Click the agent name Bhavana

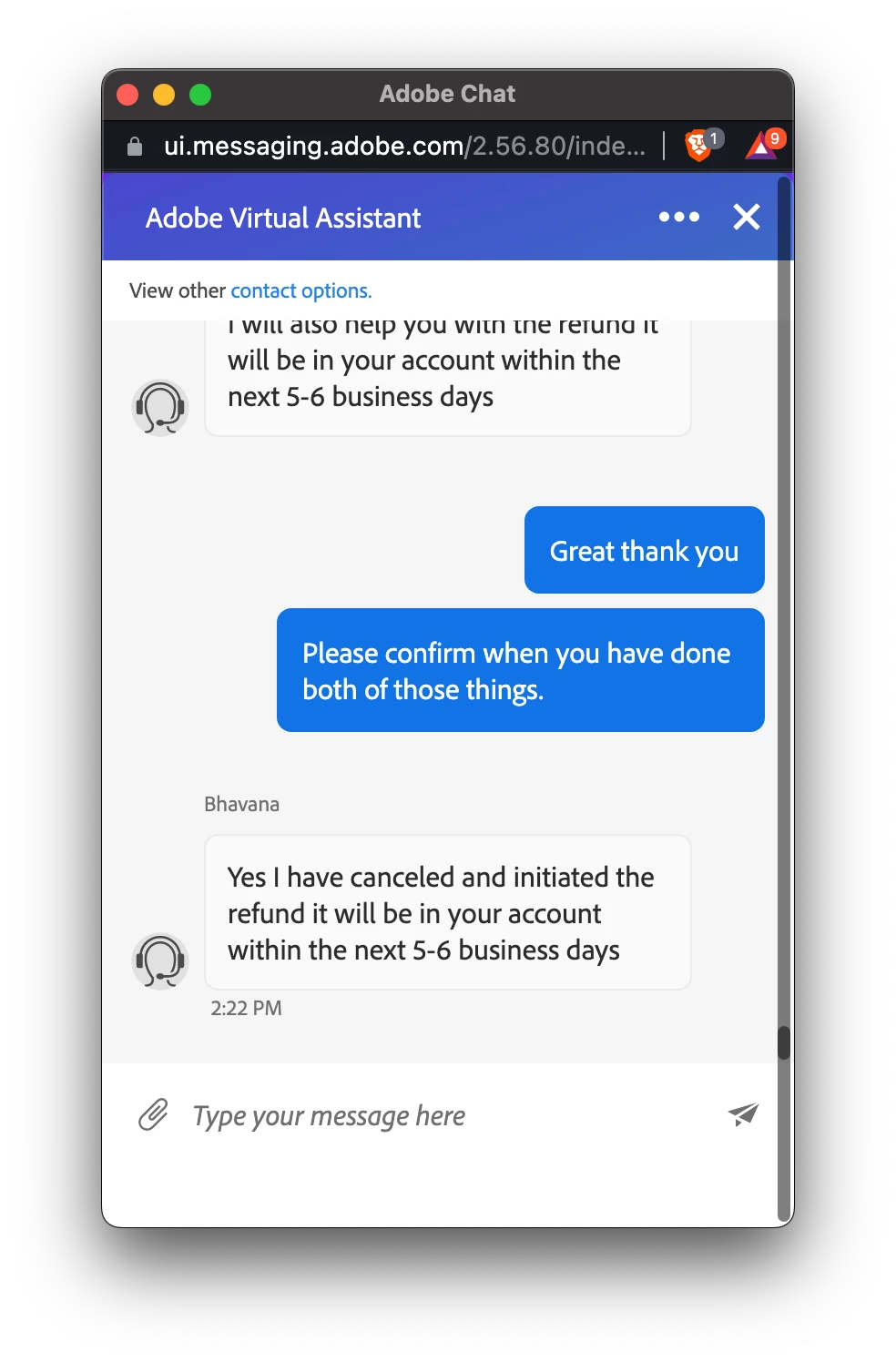pos(241,804)
